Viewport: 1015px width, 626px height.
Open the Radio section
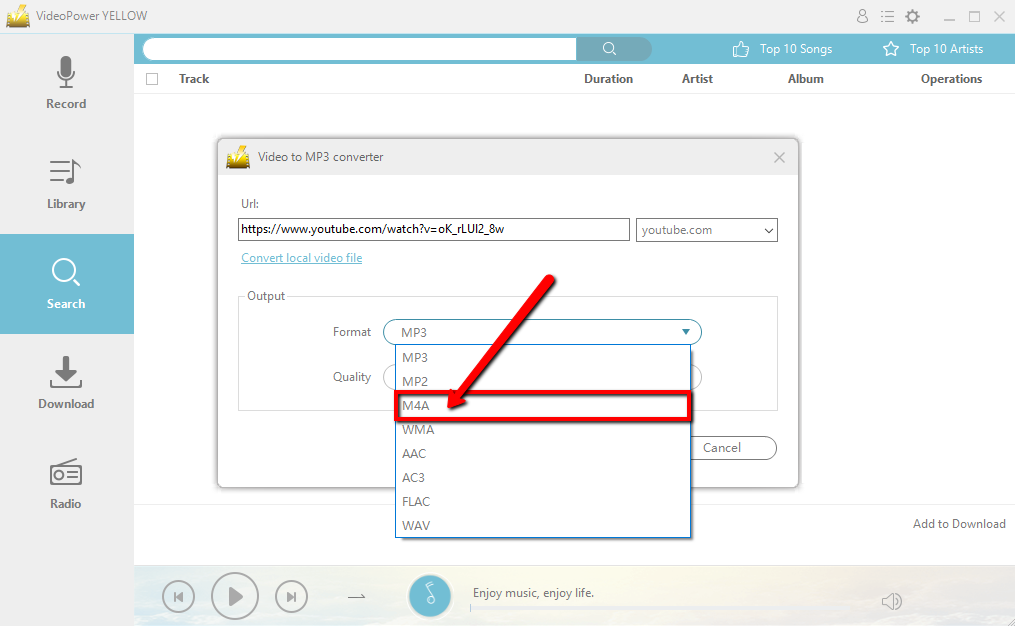tap(66, 480)
